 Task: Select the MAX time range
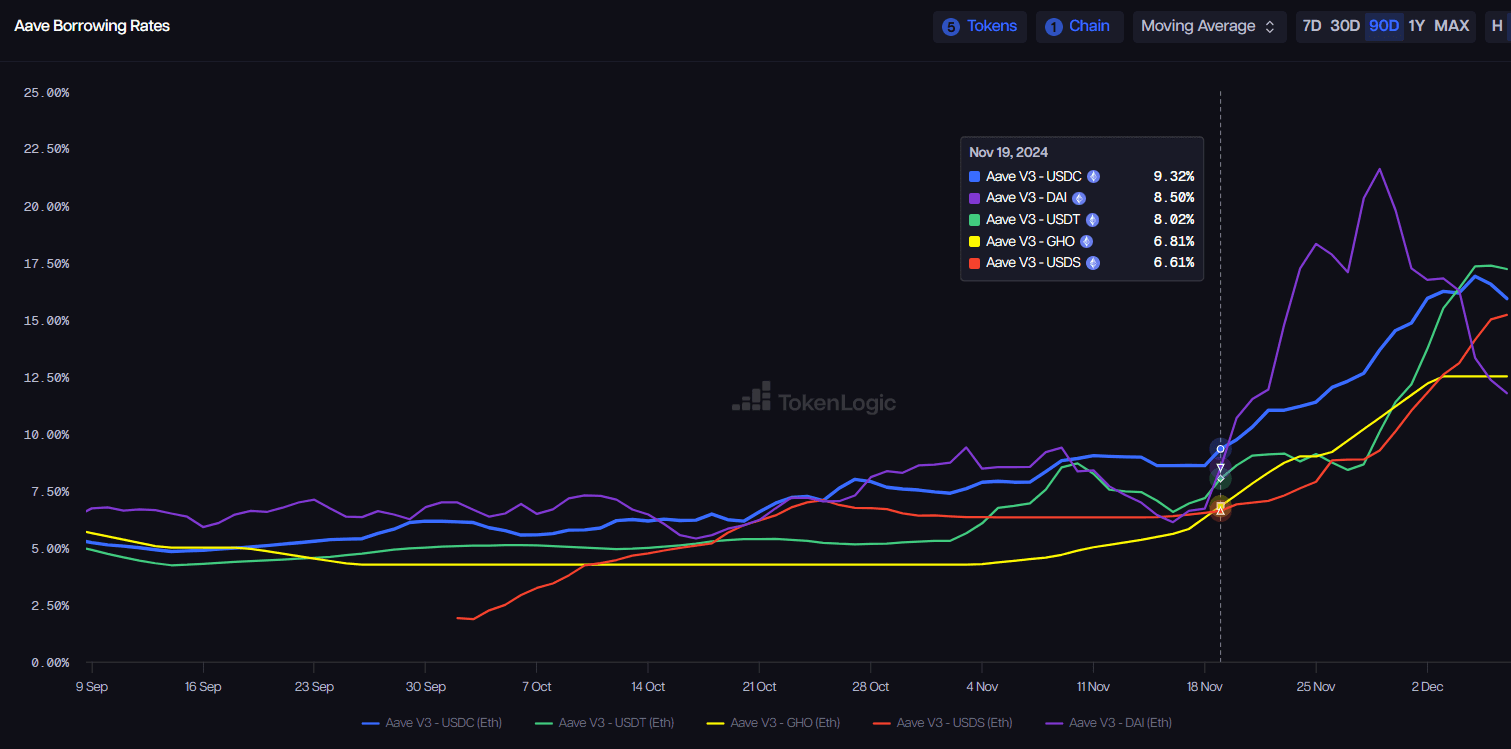(x=1451, y=26)
